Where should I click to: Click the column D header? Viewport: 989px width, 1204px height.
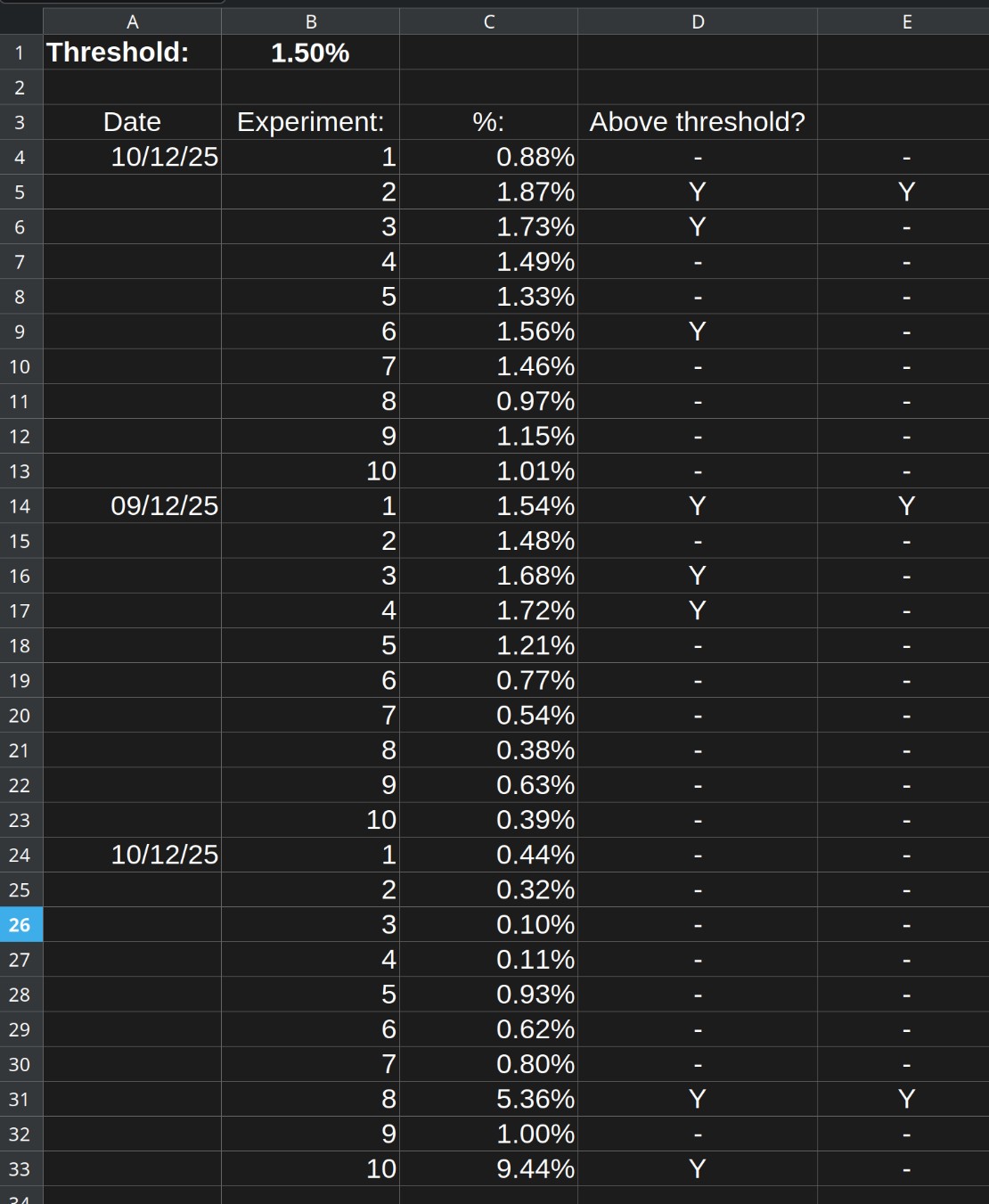click(x=698, y=21)
